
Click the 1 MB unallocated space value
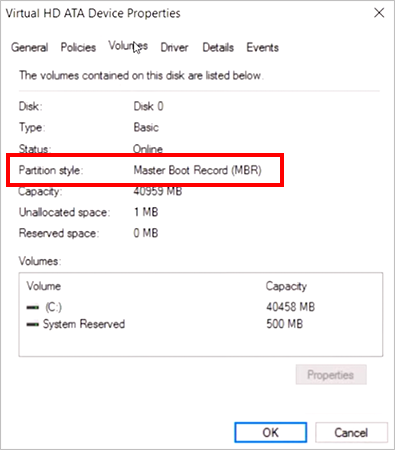[x=146, y=212]
